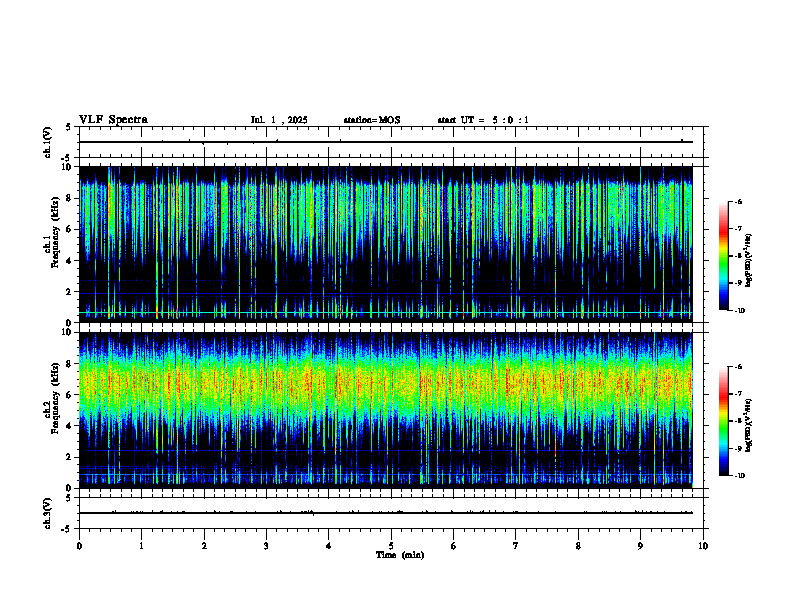Click the "4" tick on the time axis

point(329,546)
